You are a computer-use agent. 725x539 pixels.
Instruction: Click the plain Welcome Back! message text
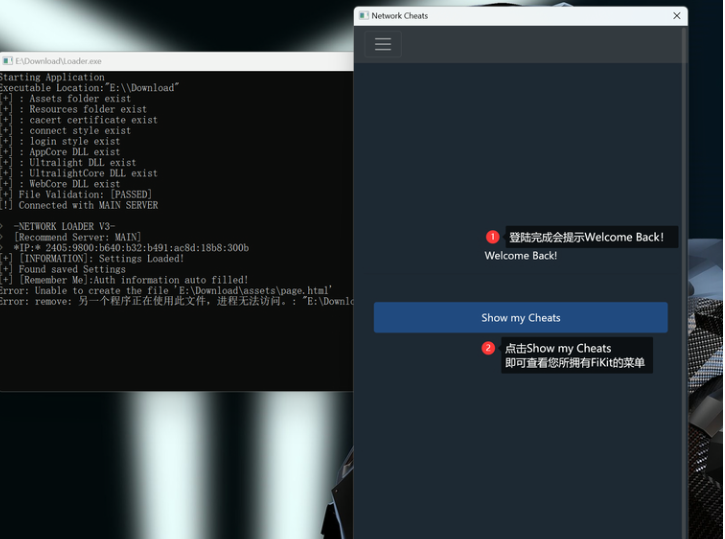[520, 256]
